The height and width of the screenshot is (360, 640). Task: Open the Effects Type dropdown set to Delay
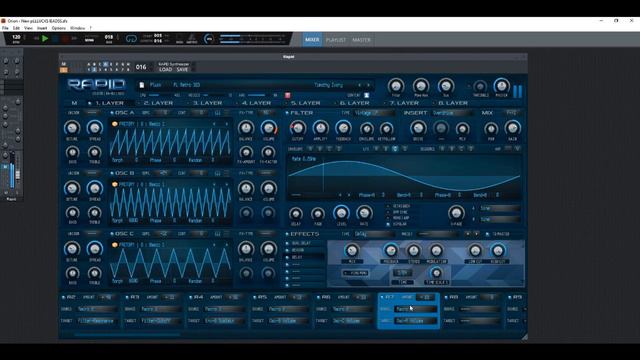pyautogui.click(x=374, y=234)
